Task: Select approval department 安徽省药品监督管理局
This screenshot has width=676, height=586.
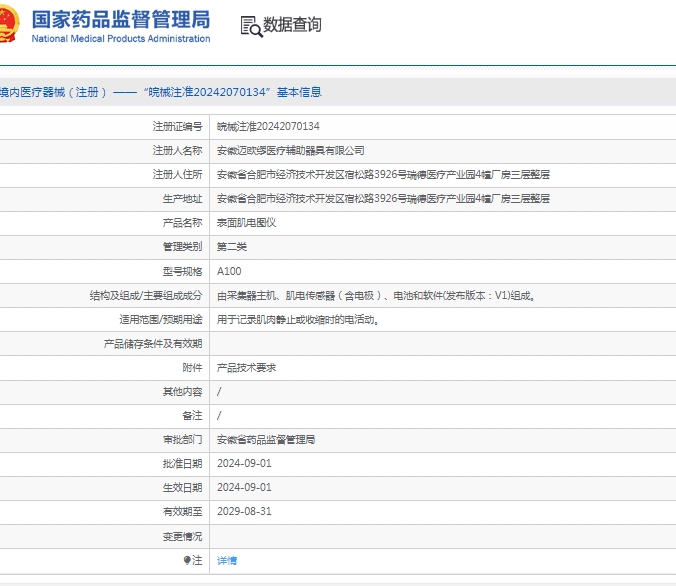Action: (266, 440)
